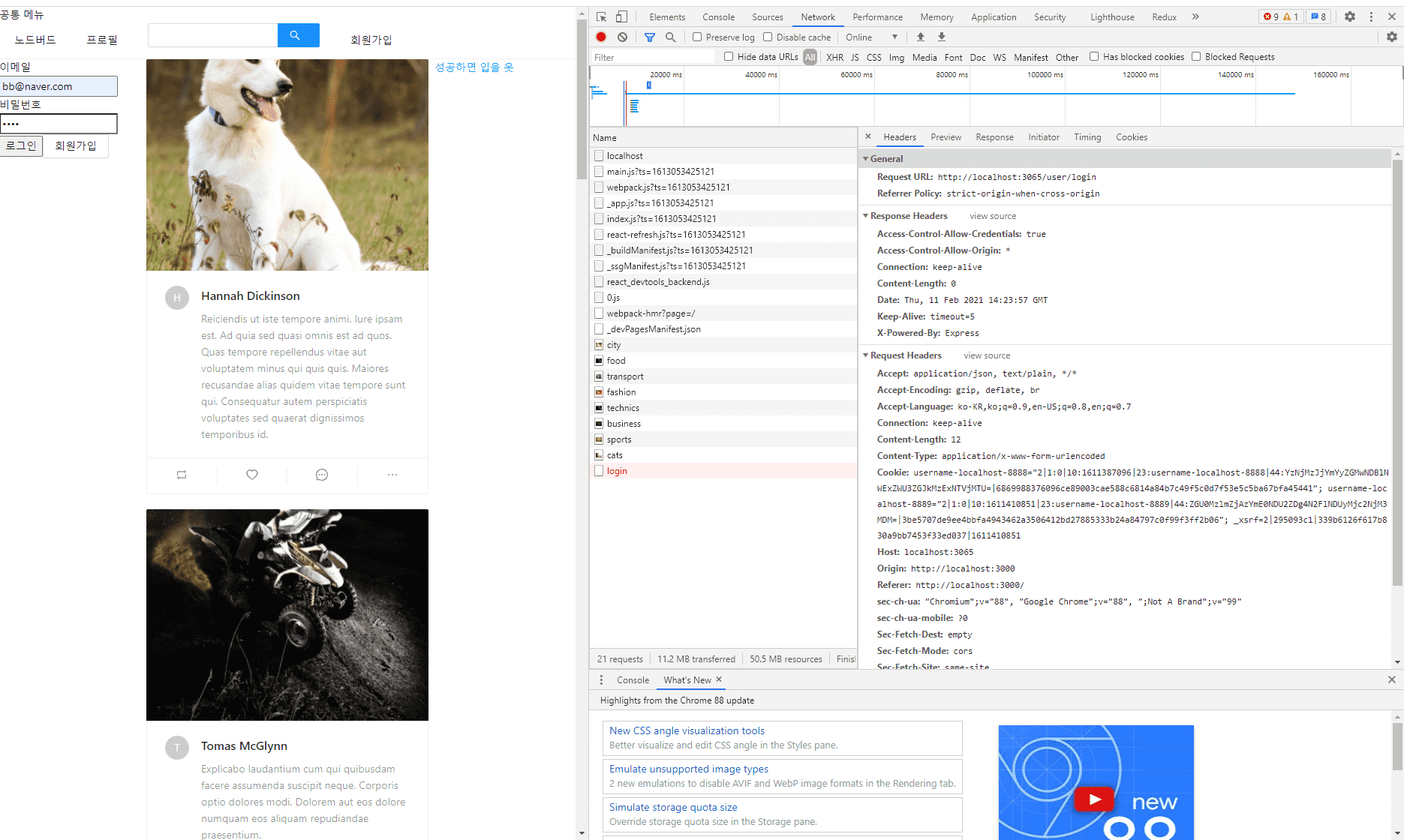Click the 회원가입 button below password
The width and height of the screenshot is (1404, 840).
pos(76,146)
